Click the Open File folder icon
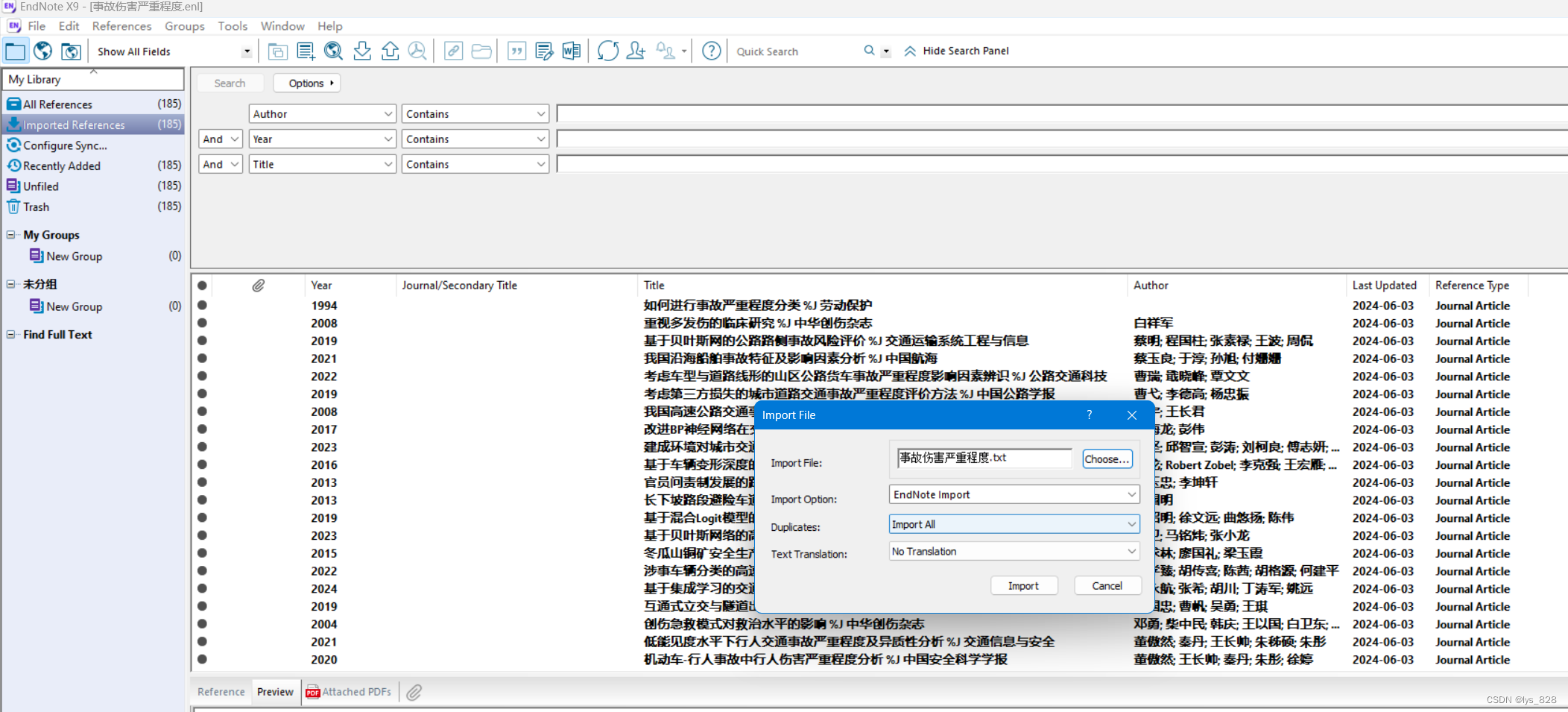 point(481,51)
